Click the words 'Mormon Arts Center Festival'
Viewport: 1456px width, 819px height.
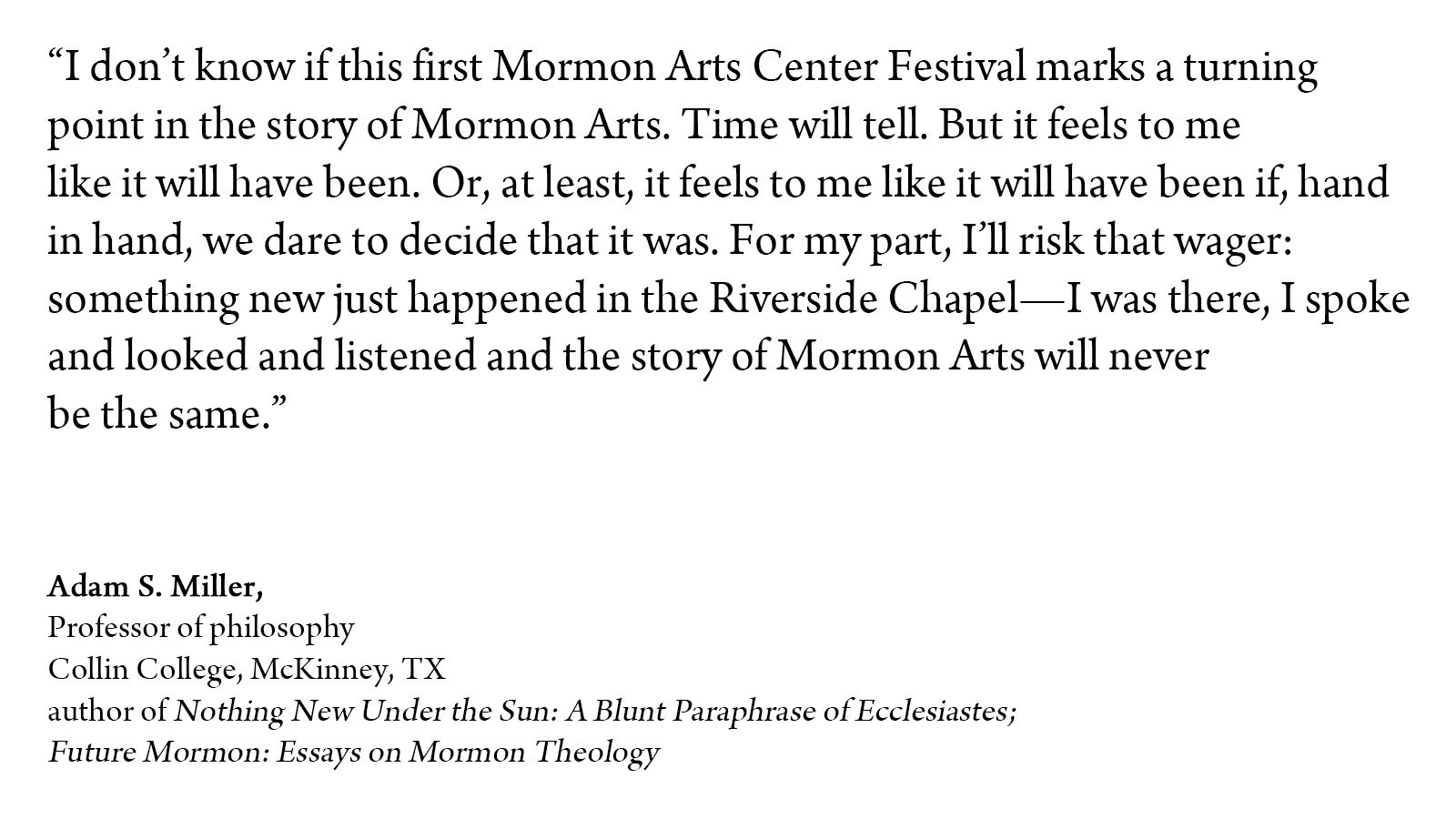tap(760, 67)
